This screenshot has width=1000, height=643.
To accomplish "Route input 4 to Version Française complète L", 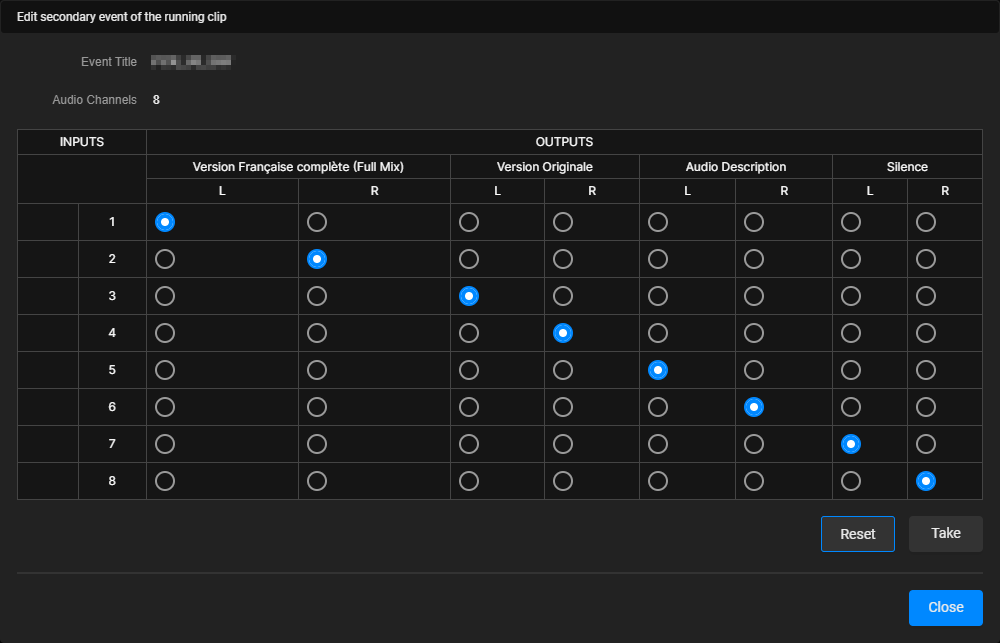I will click(x=164, y=333).
